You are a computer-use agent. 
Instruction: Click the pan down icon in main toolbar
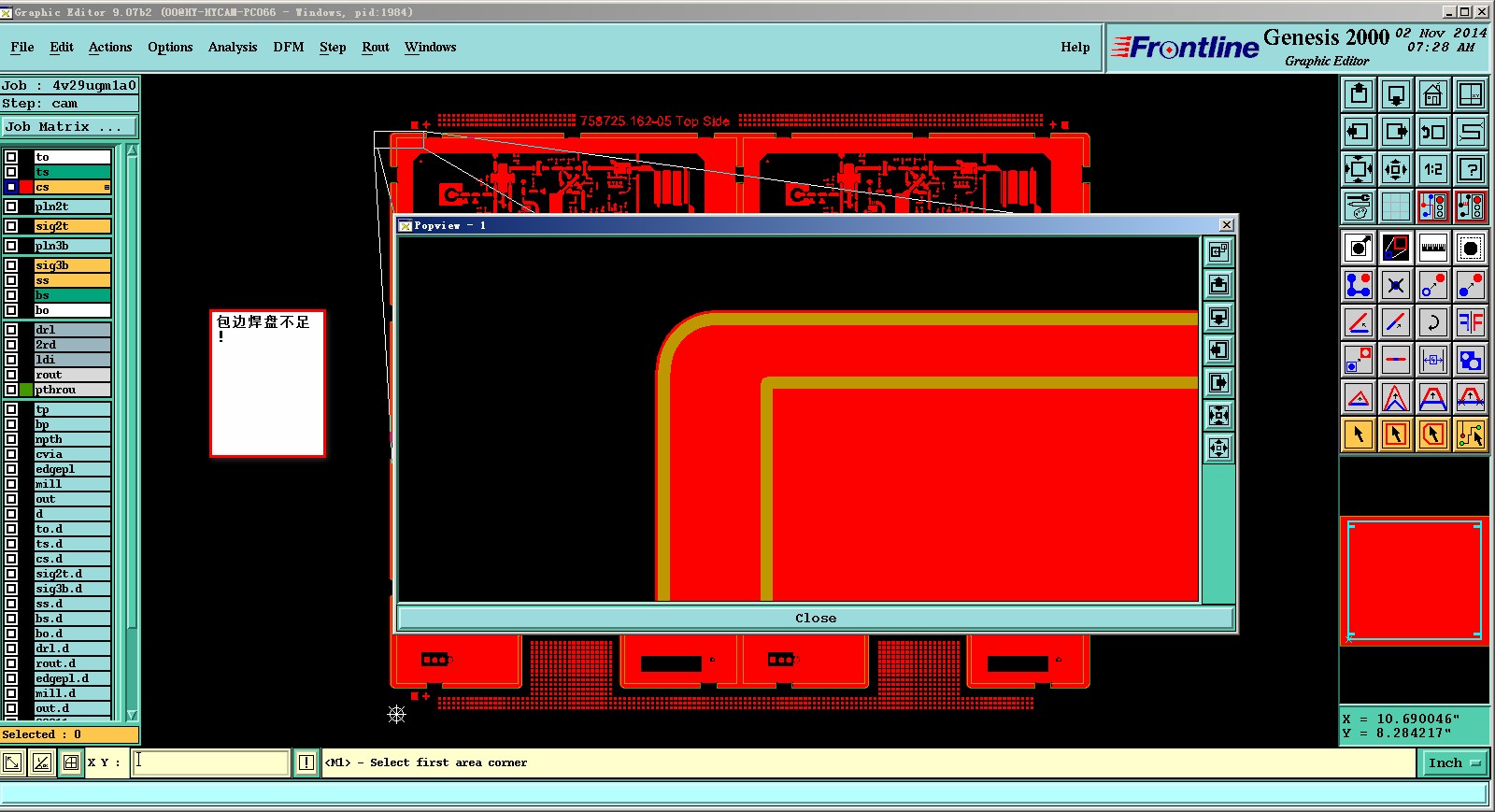(x=1396, y=94)
